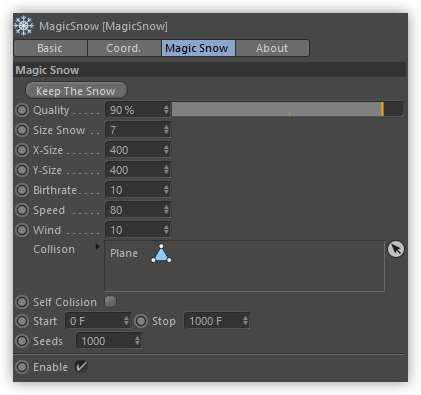Click the Start 0 F field
The image size is (421, 395).
(98, 321)
